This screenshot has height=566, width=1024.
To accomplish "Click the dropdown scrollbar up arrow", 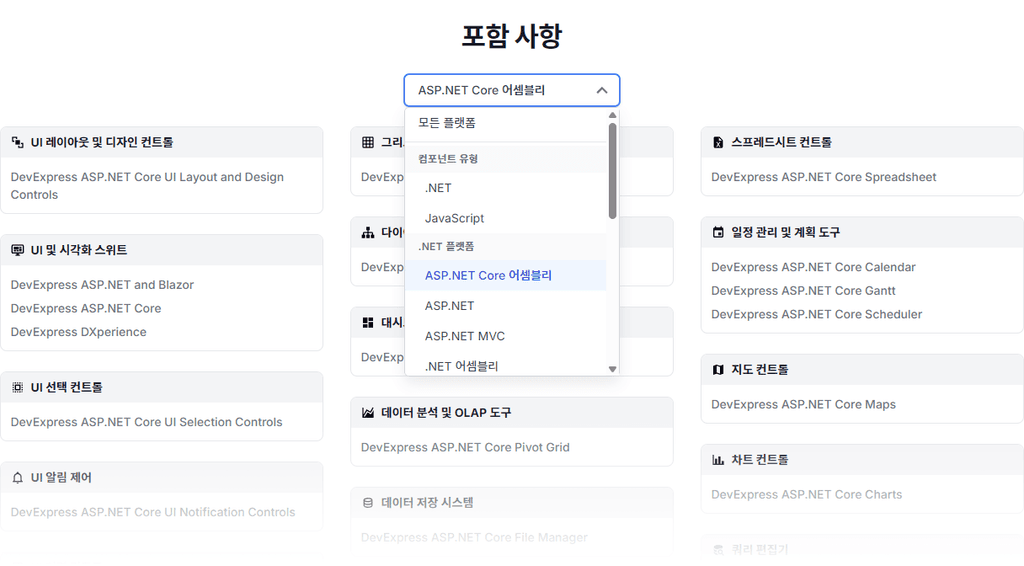I will click(613, 115).
